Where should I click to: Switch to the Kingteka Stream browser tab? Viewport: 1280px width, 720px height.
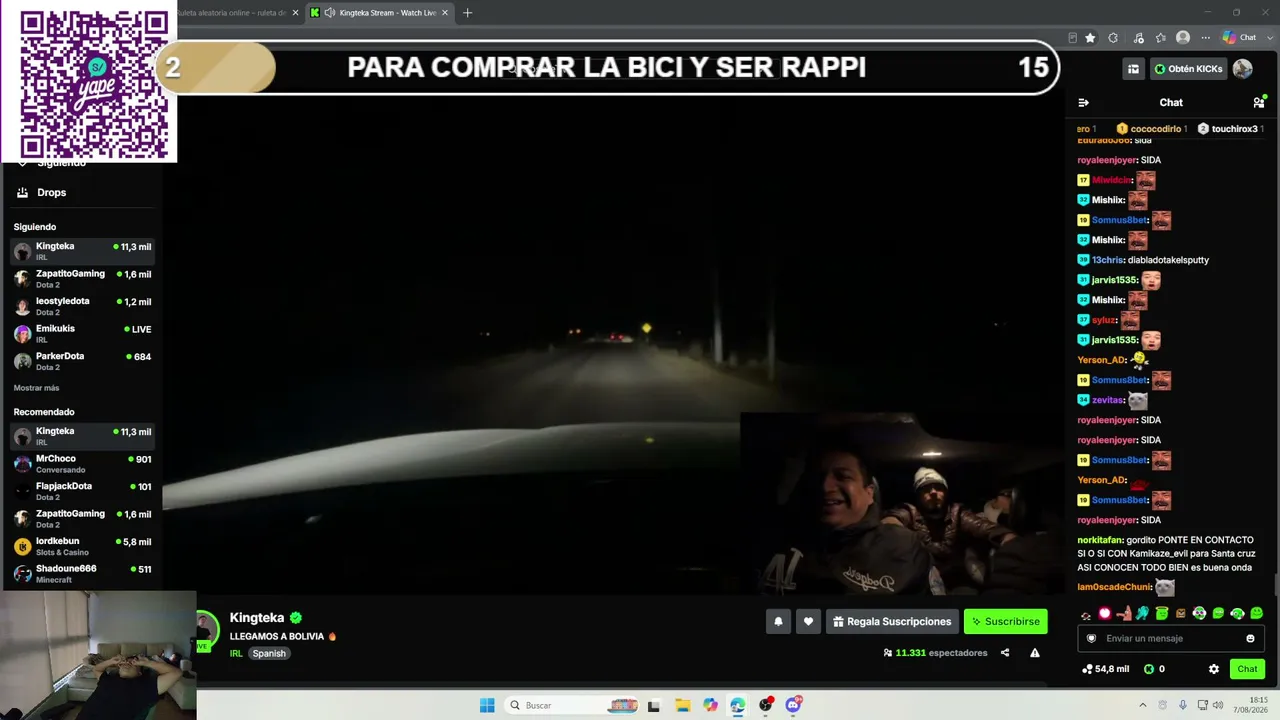(380, 13)
